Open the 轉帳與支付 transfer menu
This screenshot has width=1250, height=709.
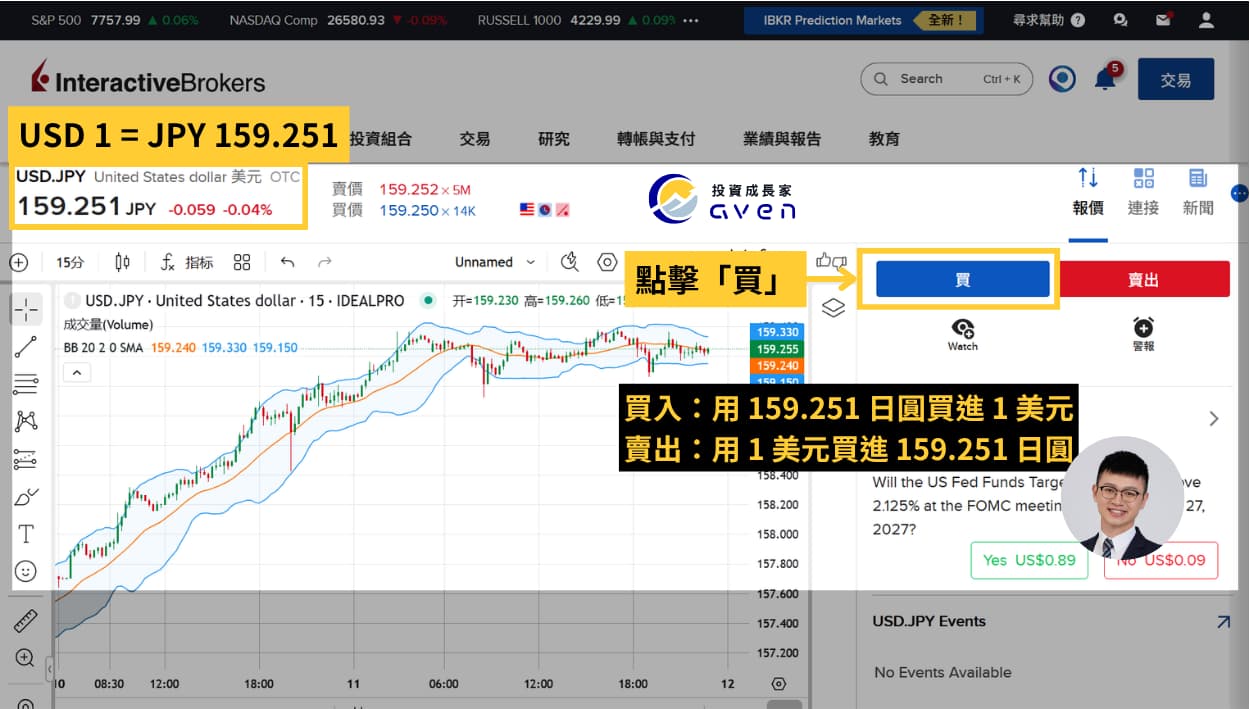(656, 139)
